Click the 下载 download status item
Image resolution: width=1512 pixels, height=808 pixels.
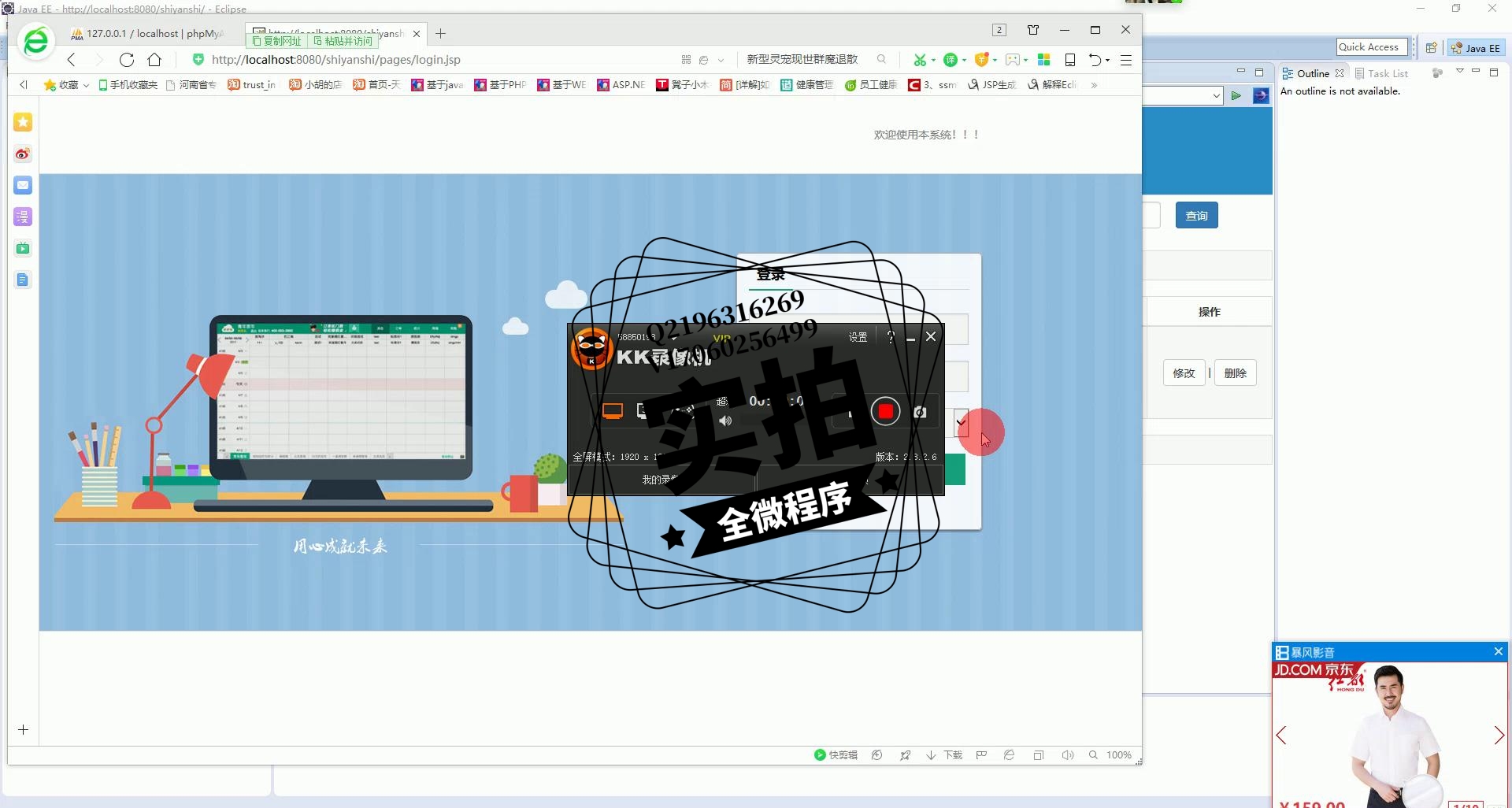pos(945,755)
